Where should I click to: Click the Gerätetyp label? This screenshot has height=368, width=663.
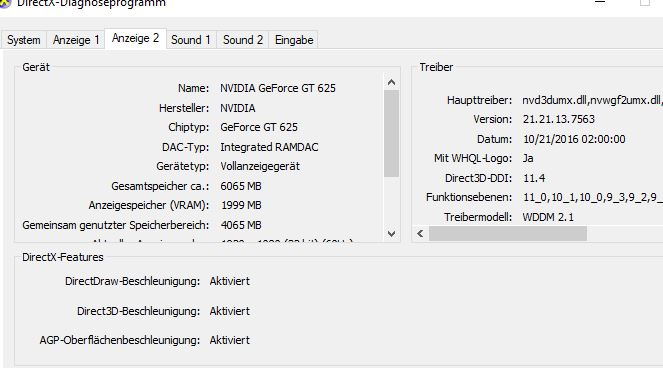pos(183,166)
